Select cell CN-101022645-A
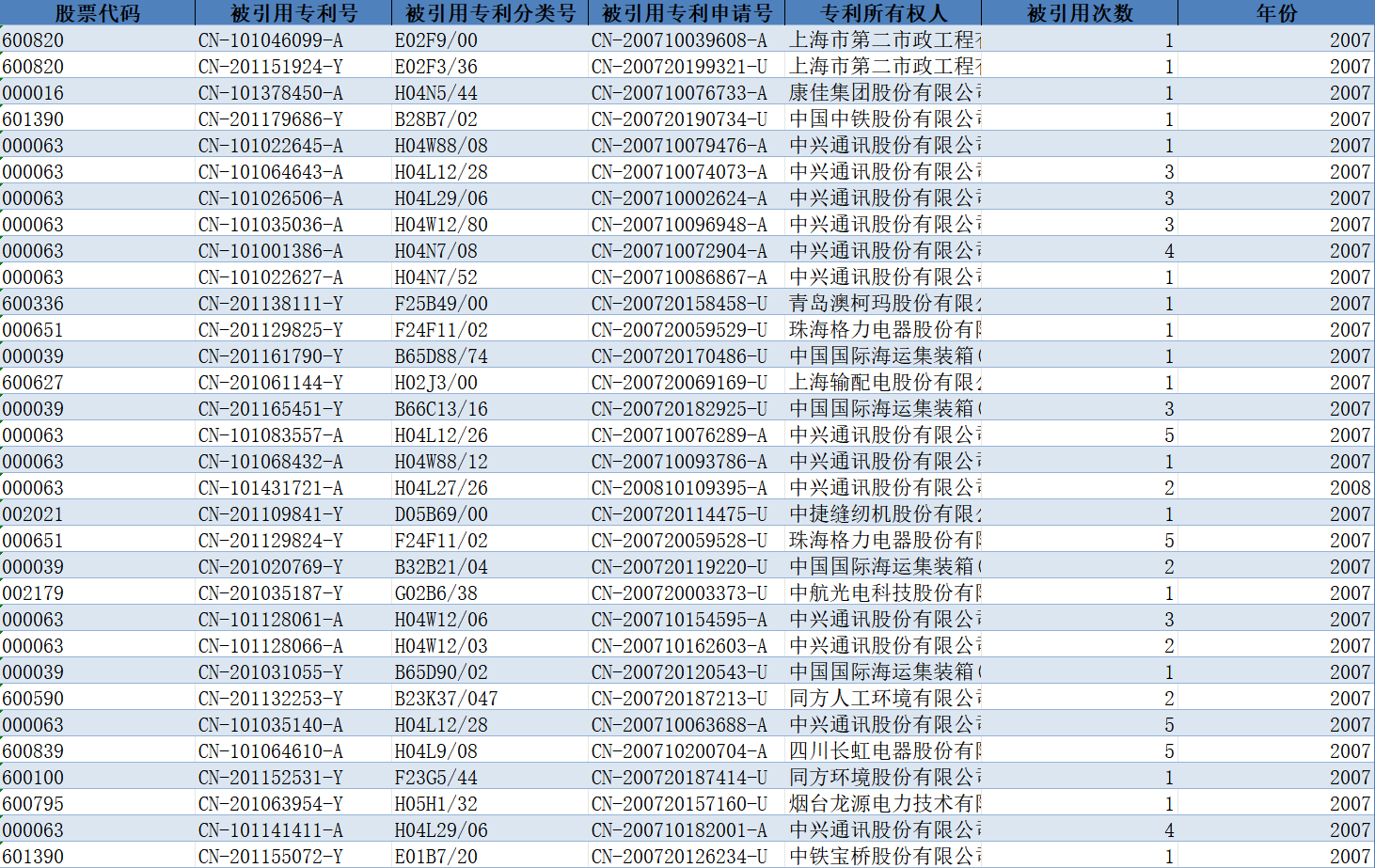Viewport: 1375px width, 868px height. [x=293, y=146]
